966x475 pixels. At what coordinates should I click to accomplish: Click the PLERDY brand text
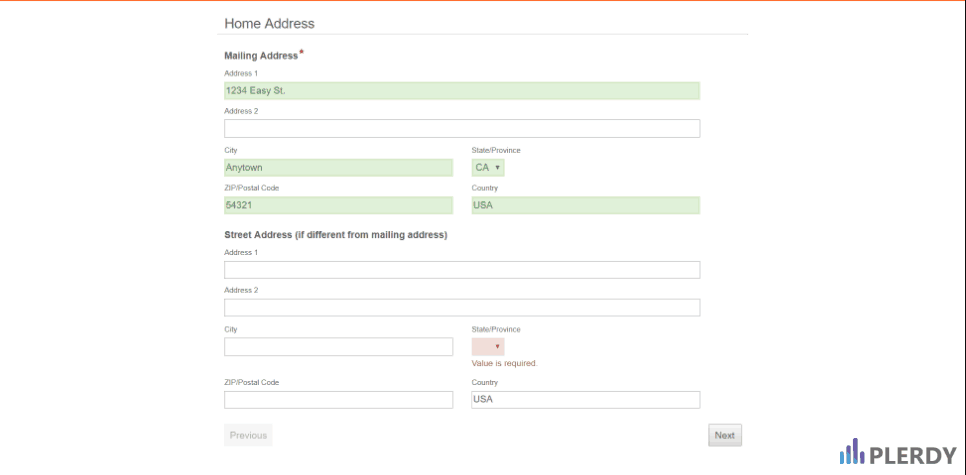pos(913,455)
